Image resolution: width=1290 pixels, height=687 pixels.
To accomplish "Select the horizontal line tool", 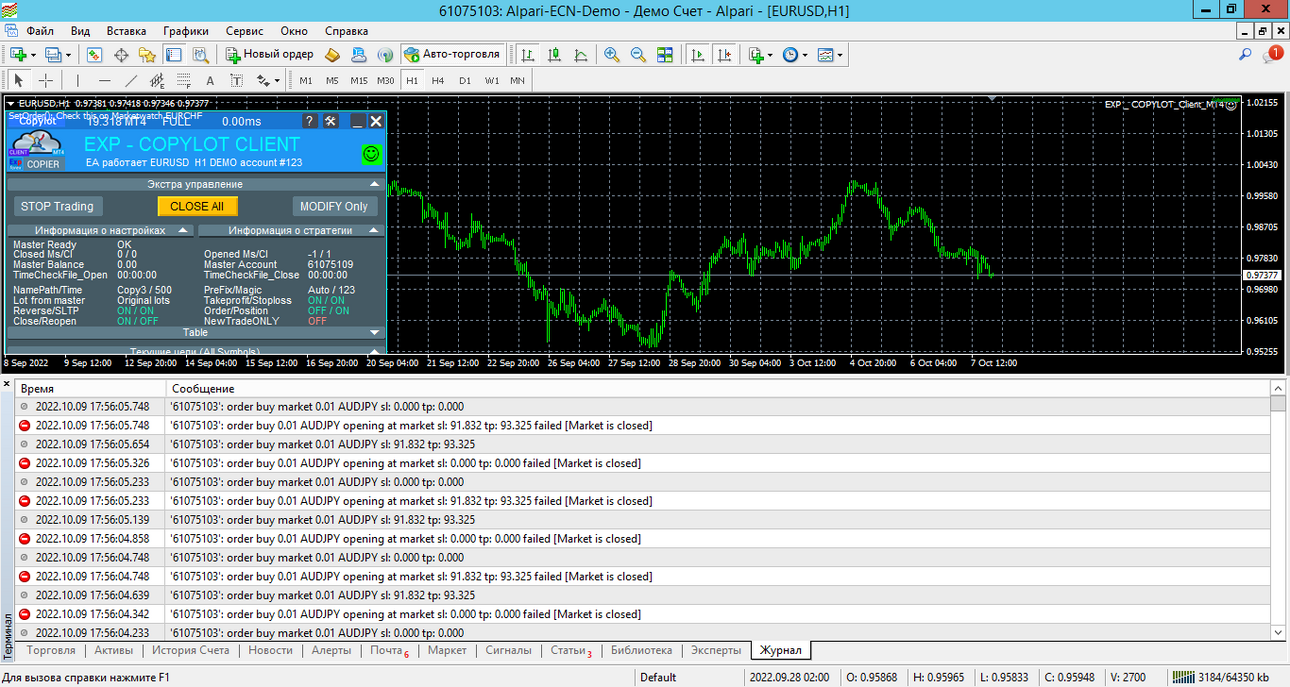I will 105,80.
